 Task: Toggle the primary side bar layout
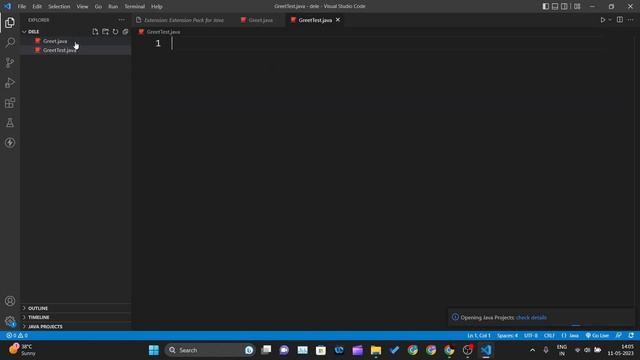pos(546,6)
